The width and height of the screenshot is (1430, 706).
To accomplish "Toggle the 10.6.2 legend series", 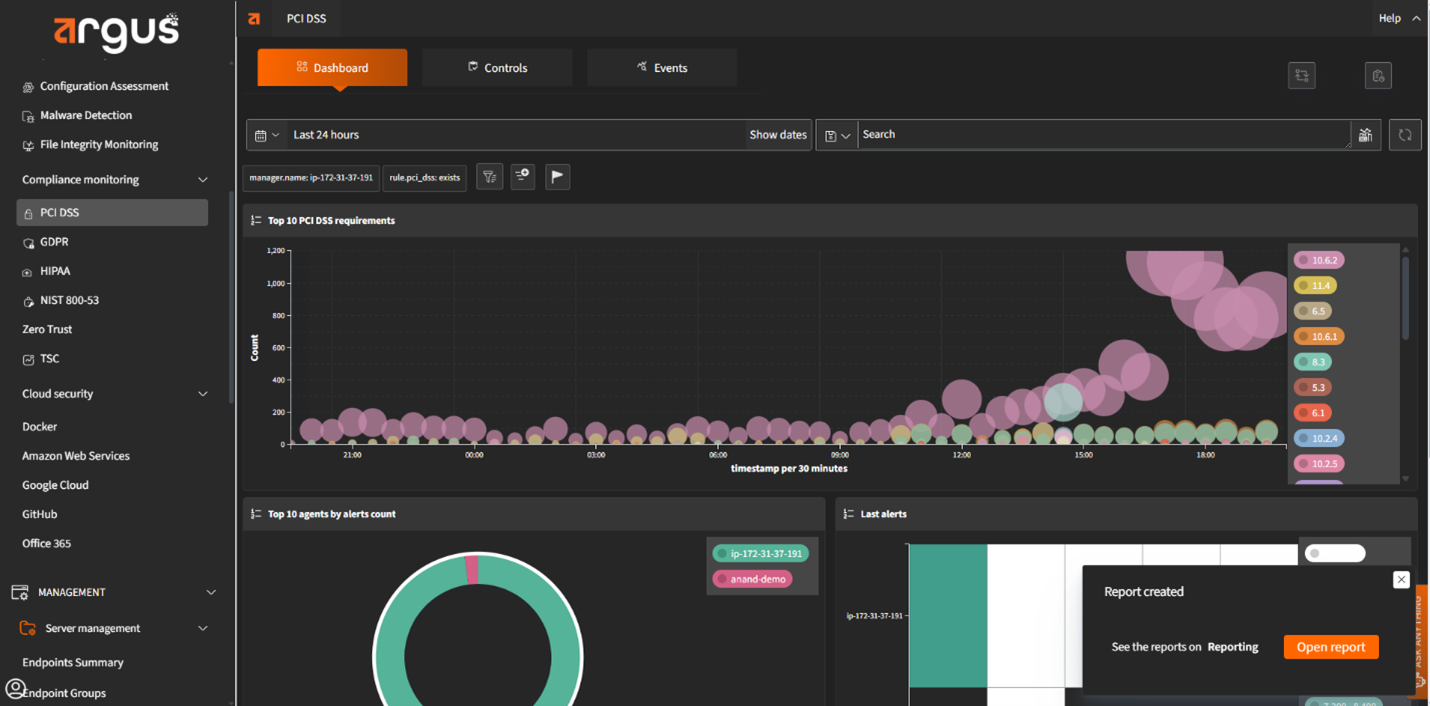I will click(x=1318, y=260).
